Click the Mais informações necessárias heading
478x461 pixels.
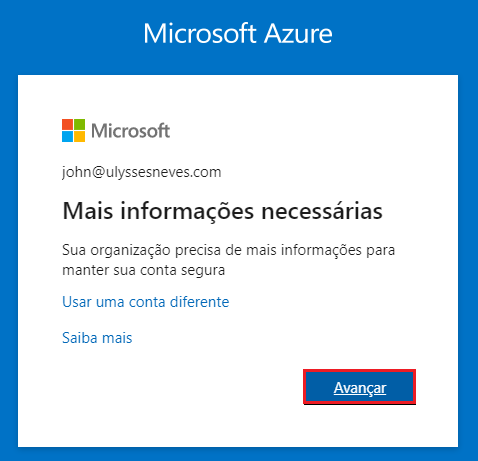click(222, 211)
